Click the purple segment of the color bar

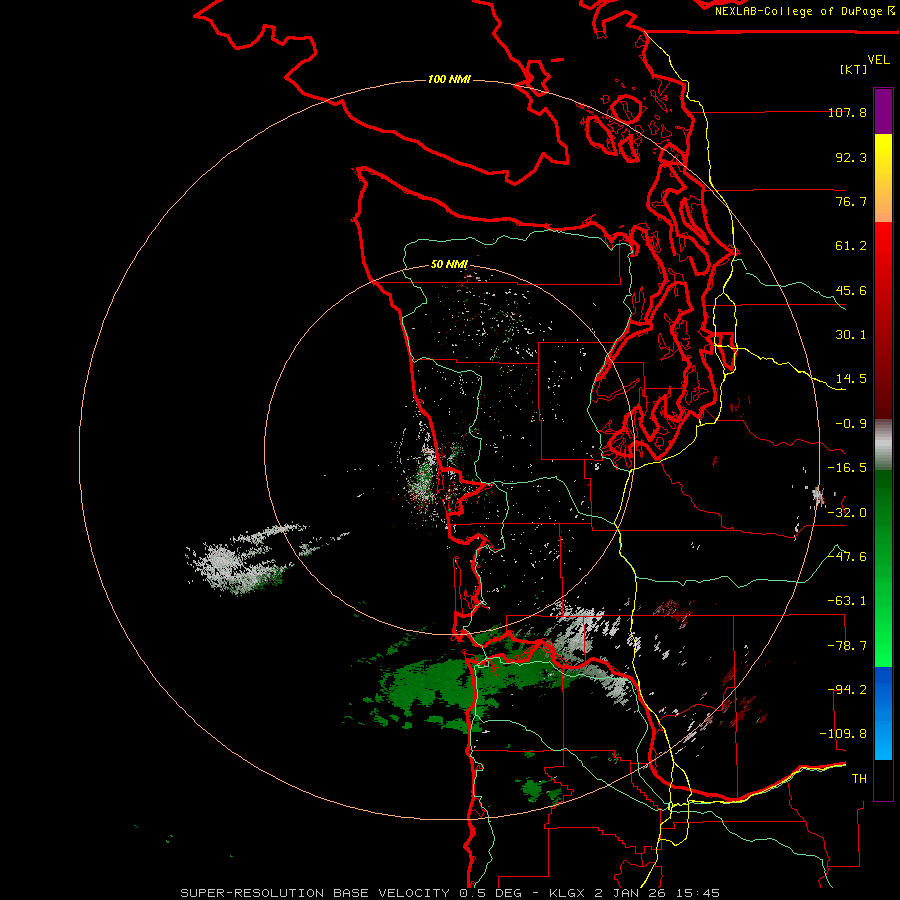point(883,111)
